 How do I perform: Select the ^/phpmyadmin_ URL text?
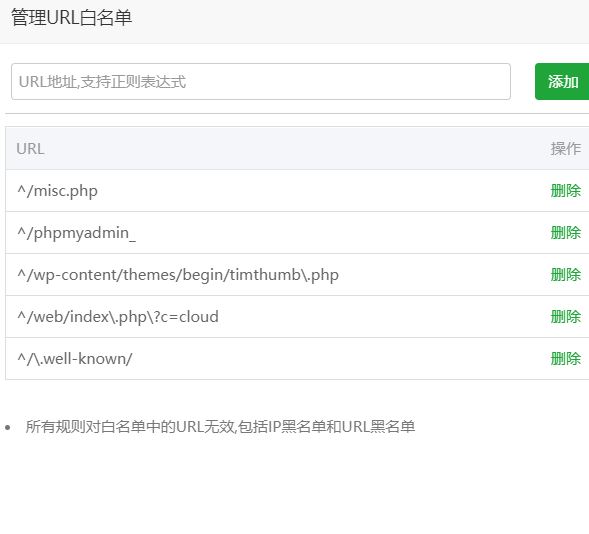click(76, 233)
